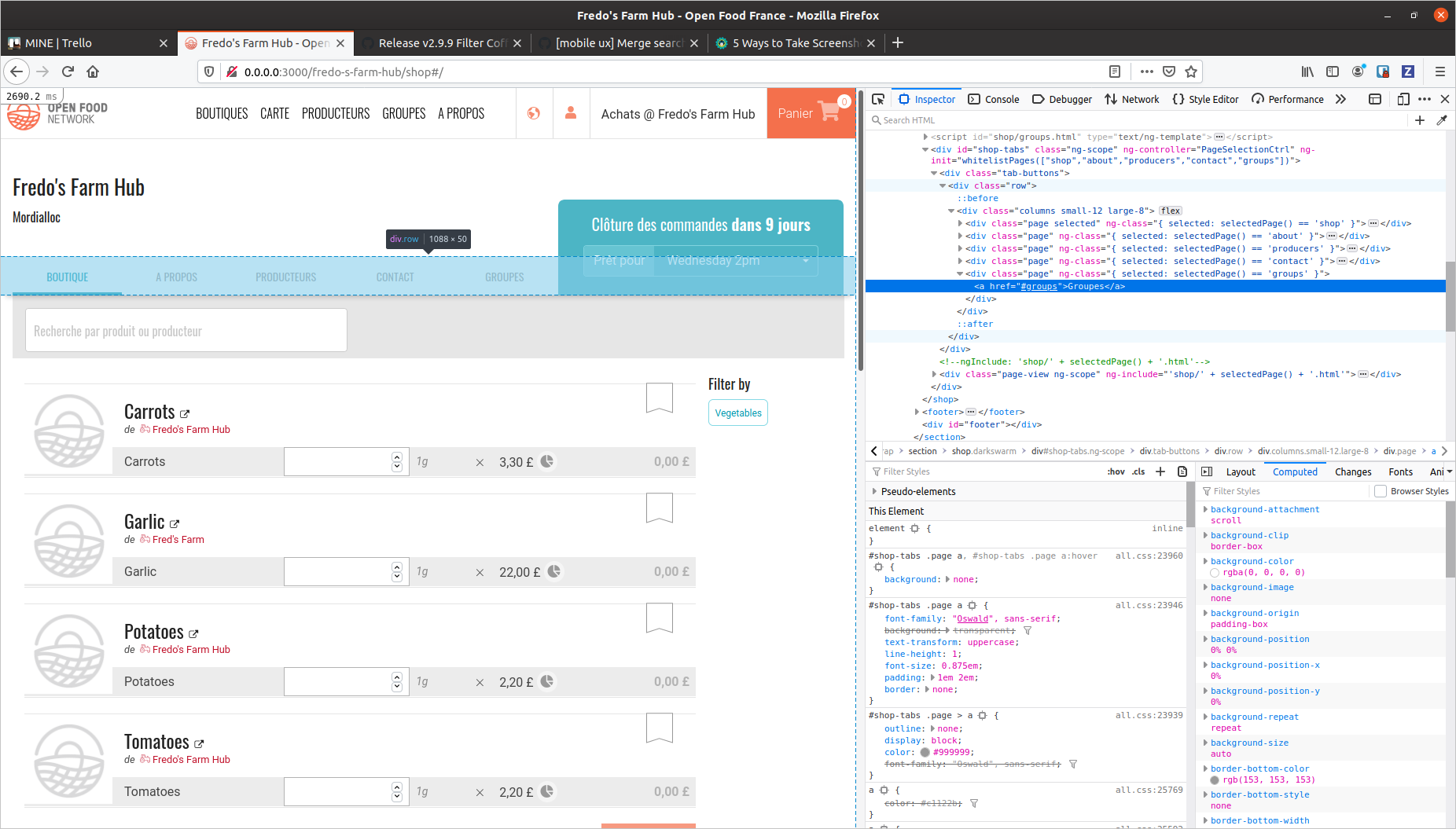Open a new browser tab
Image resolution: width=1456 pixels, height=829 pixels.
pyautogui.click(x=898, y=42)
